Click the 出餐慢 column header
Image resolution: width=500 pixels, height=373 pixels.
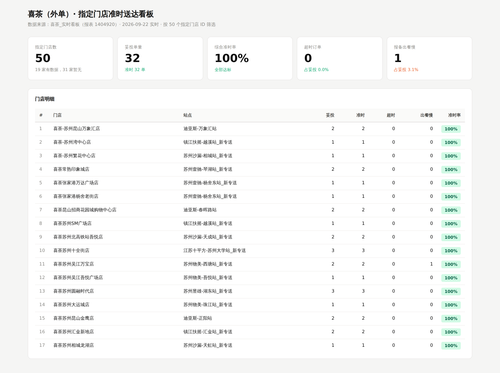[x=426, y=115]
